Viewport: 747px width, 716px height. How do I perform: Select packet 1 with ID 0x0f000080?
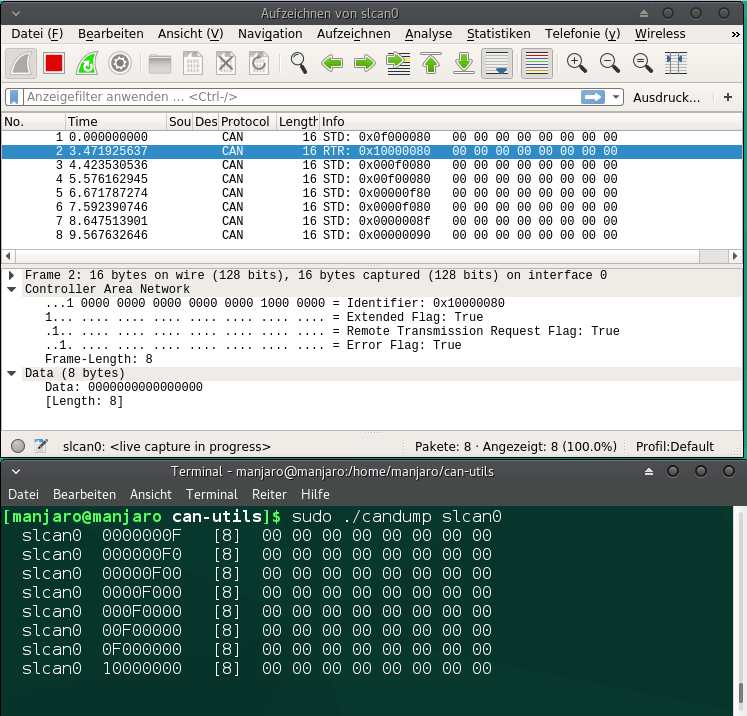click(372, 137)
